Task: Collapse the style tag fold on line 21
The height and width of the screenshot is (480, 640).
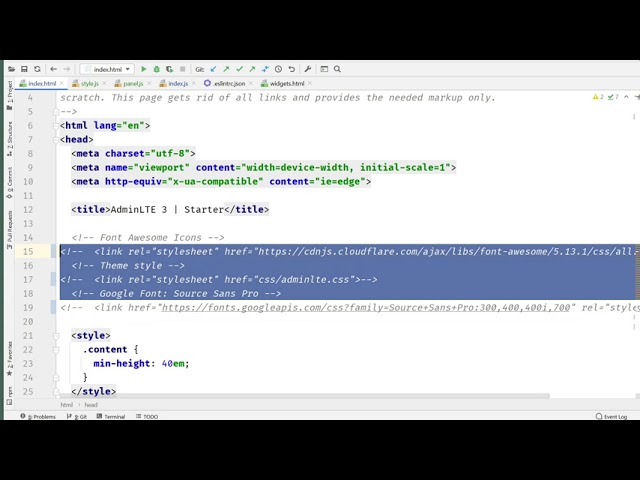Action: point(56,336)
